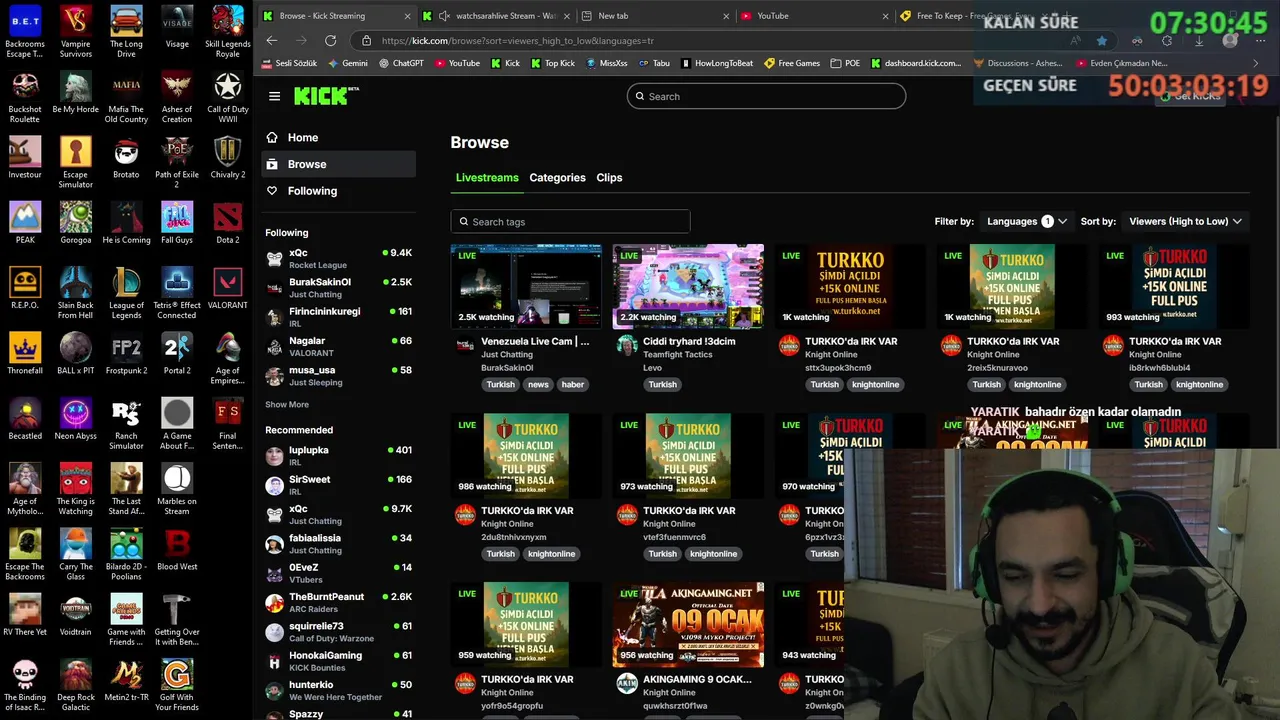Open Top Kick bookmark
Screen dimensions: 1280x720
(x=551, y=63)
